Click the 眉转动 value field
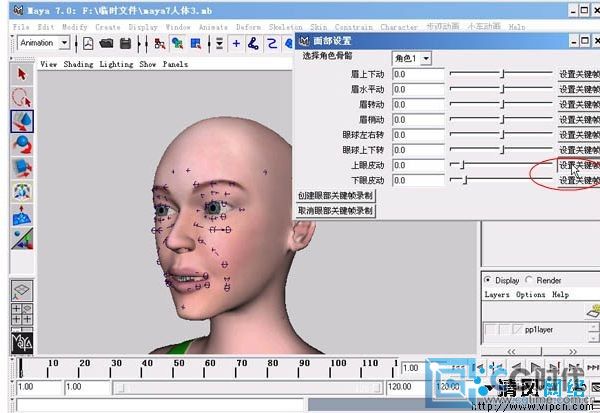This screenshot has width=600, height=413. point(418,105)
